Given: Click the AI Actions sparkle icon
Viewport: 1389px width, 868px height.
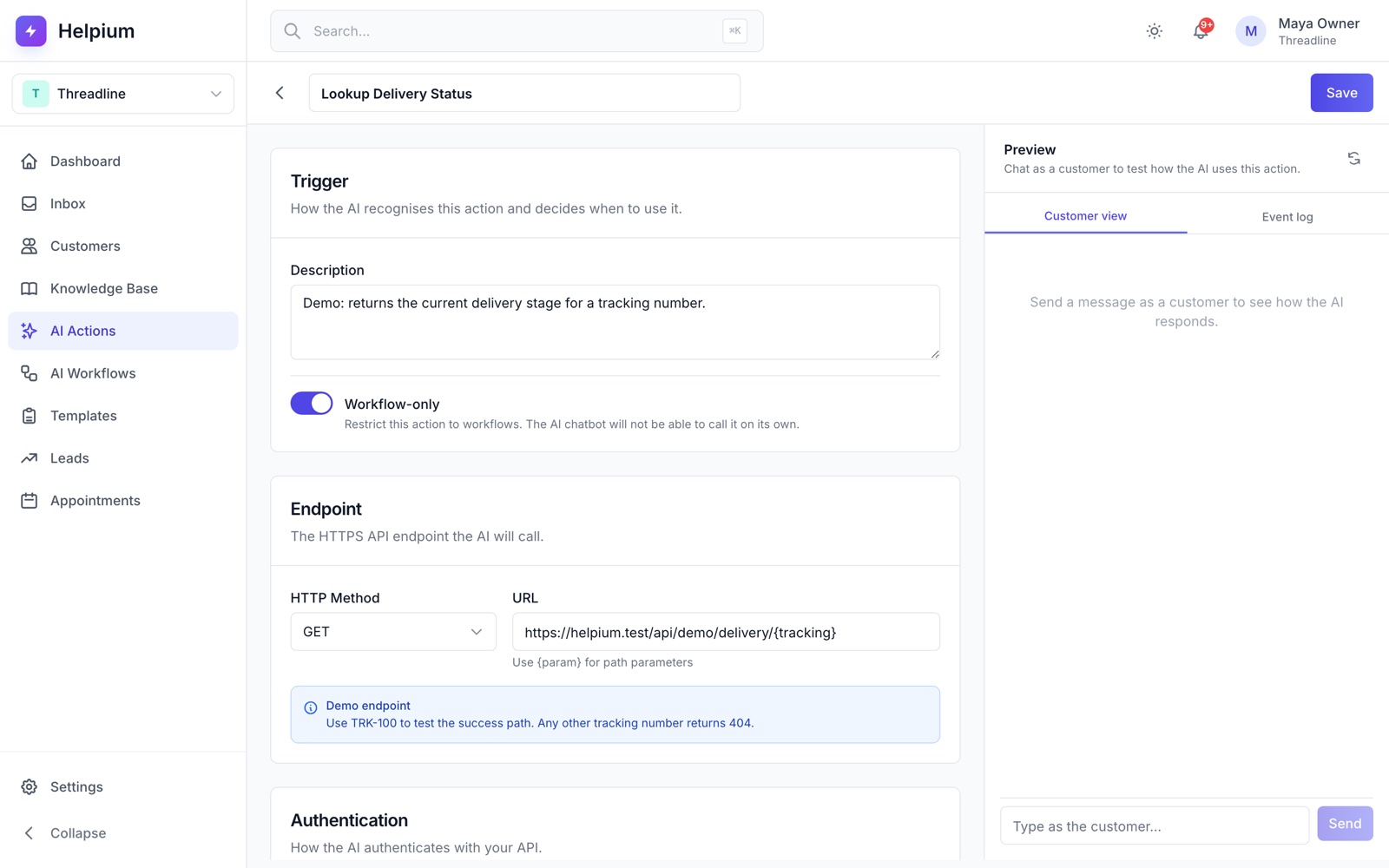Looking at the screenshot, I should pos(30,331).
